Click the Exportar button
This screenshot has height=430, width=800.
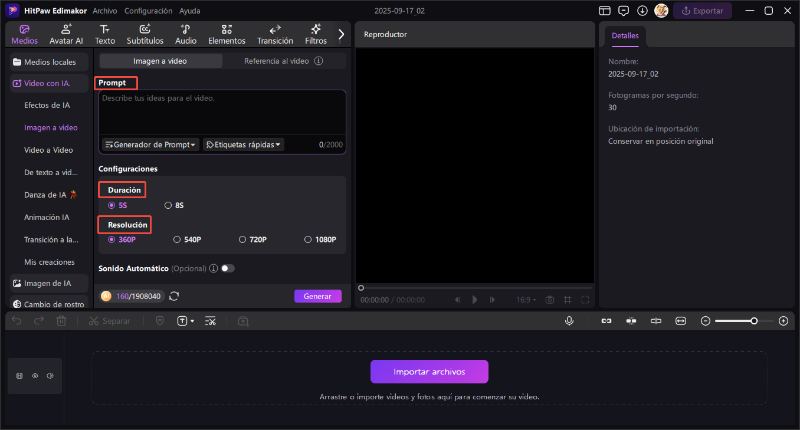(703, 11)
